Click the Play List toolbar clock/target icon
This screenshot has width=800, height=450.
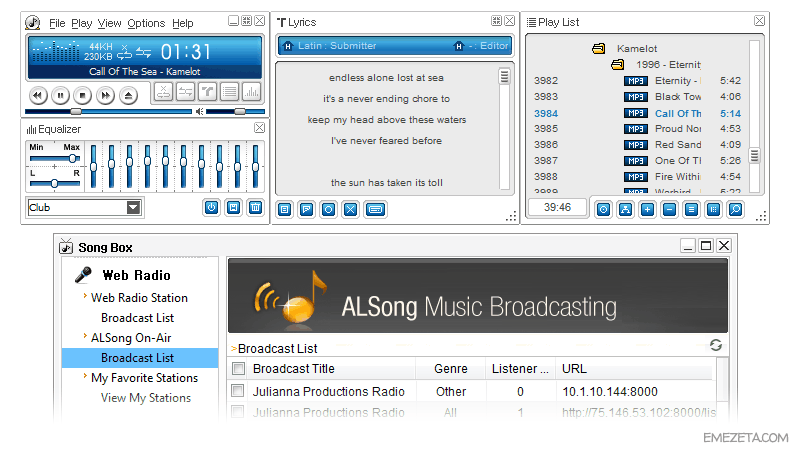tap(604, 209)
